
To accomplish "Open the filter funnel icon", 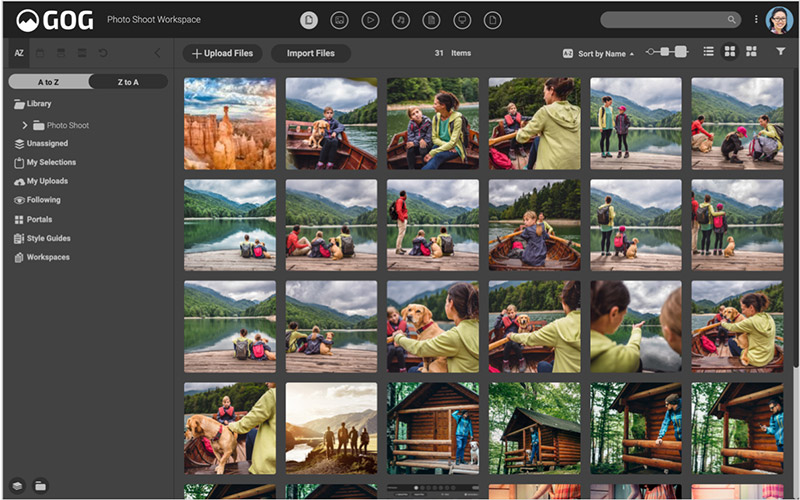I will point(780,52).
